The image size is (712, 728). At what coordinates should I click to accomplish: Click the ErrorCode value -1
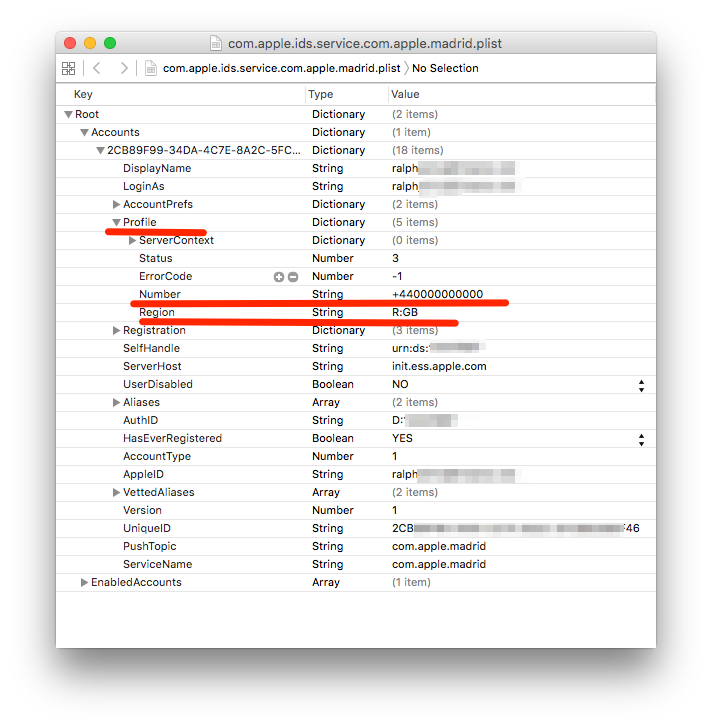click(x=397, y=276)
